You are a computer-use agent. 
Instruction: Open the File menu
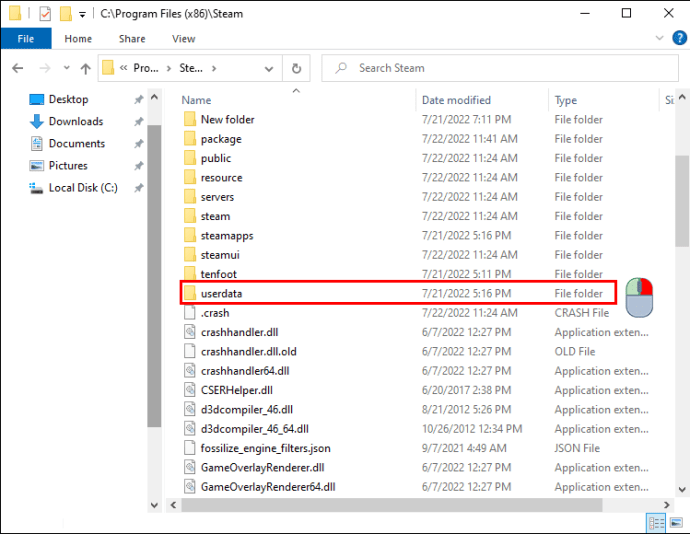click(x=26, y=39)
